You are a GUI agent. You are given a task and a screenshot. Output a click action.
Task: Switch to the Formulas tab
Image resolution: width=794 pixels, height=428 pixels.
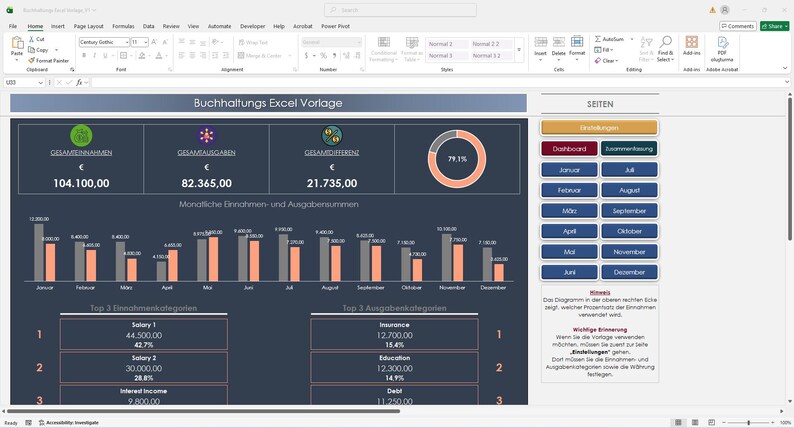click(x=123, y=26)
